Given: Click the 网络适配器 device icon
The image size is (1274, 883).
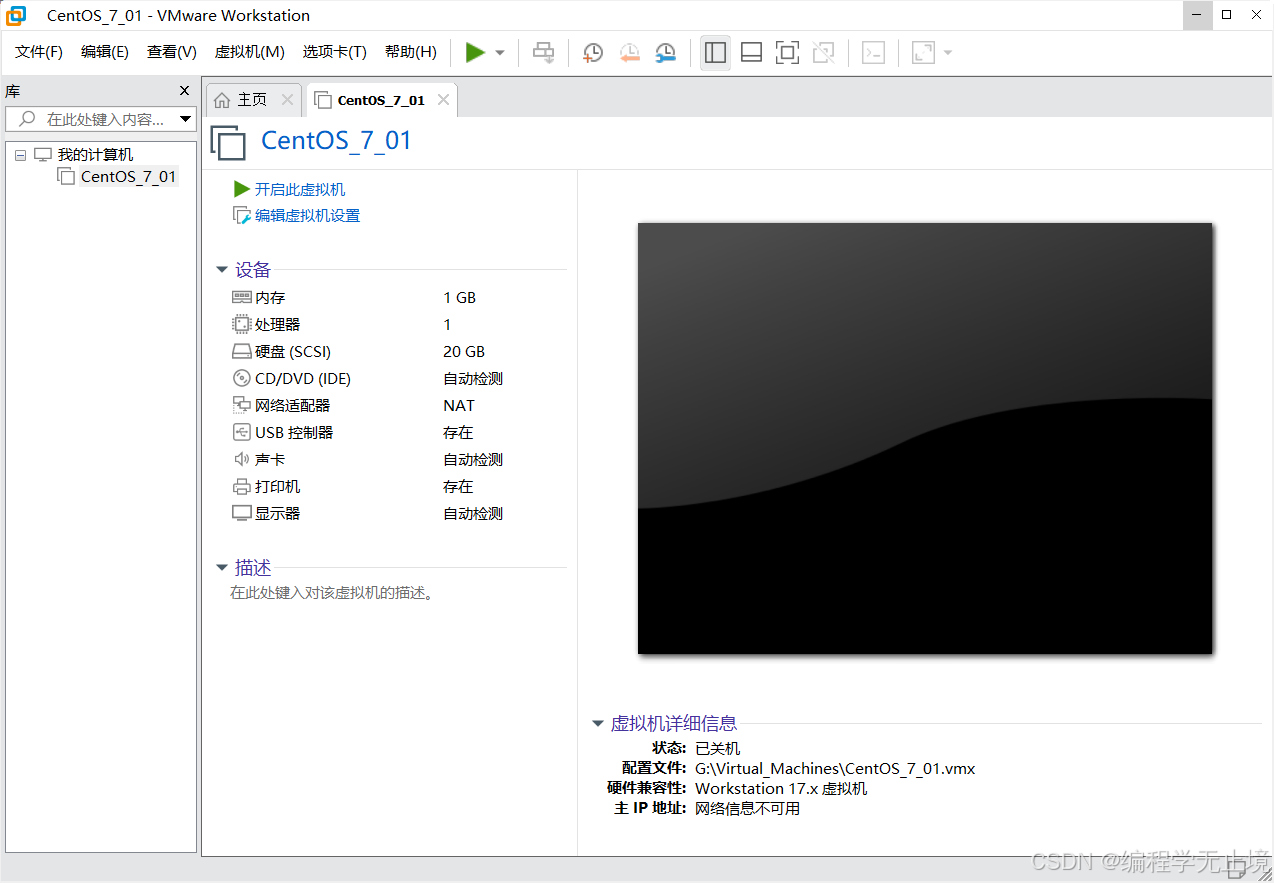Looking at the screenshot, I should click(241, 405).
